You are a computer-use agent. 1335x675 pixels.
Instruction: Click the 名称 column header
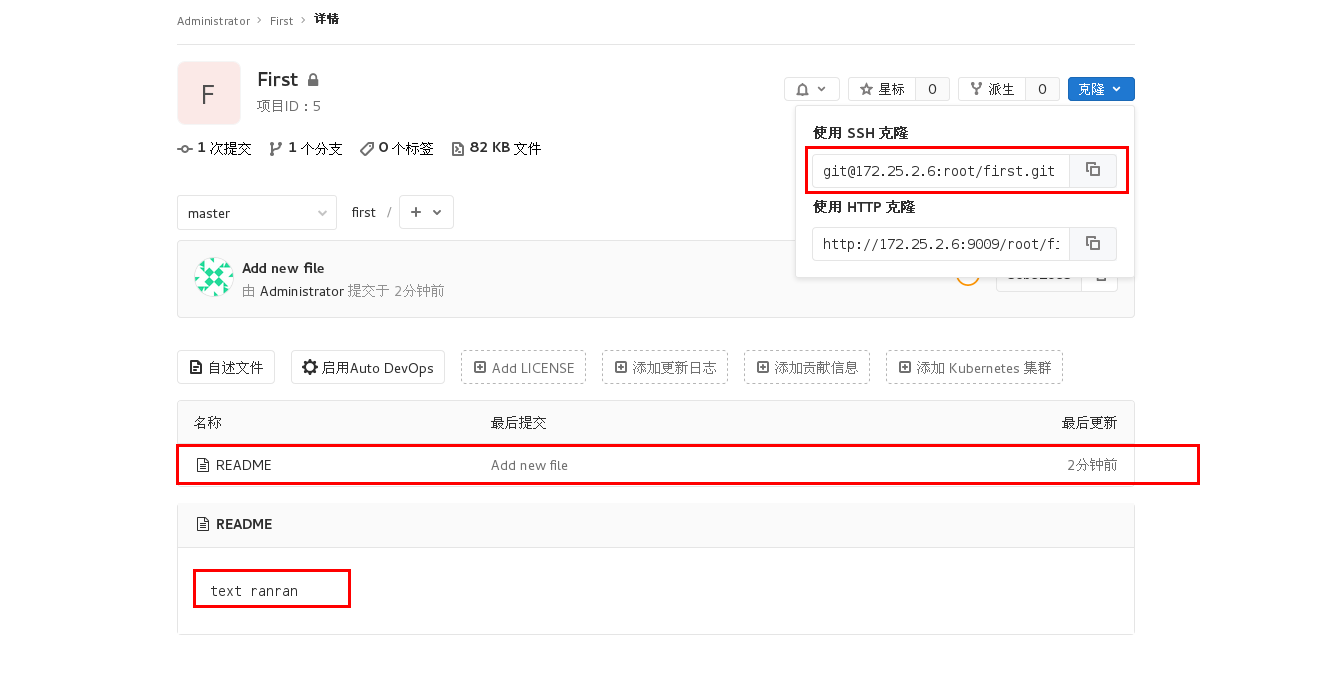[208, 423]
